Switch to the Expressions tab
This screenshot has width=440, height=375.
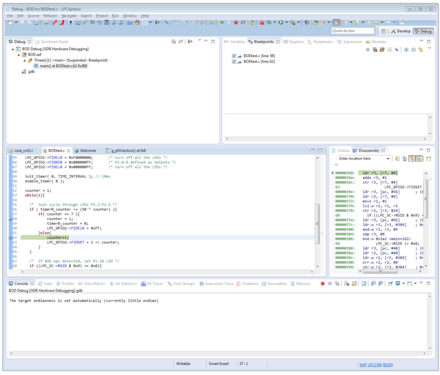click(x=350, y=42)
